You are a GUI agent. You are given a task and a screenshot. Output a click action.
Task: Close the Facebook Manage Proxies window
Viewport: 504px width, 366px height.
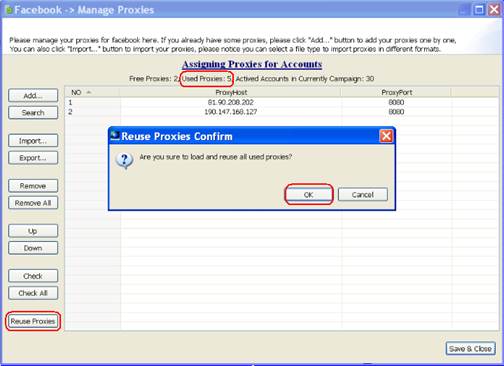(x=494, y=10)
